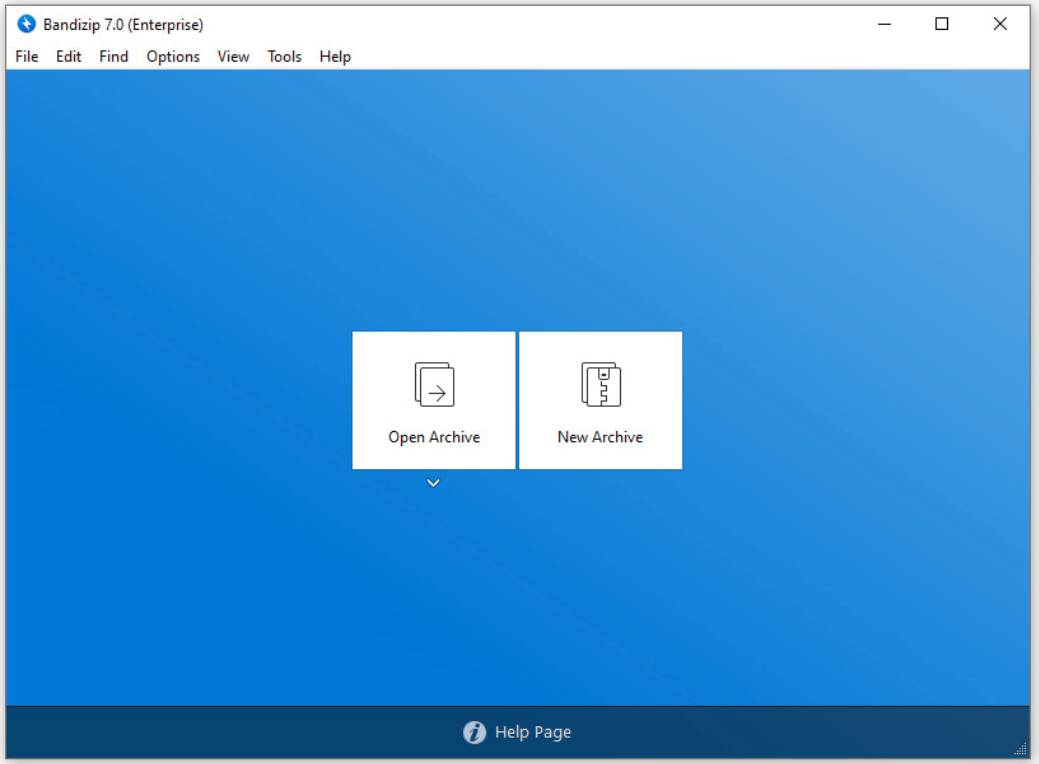Open the Tools menu
This screenshot has height=764, width=1039.
pyautogui.click(x=284, y=57)
